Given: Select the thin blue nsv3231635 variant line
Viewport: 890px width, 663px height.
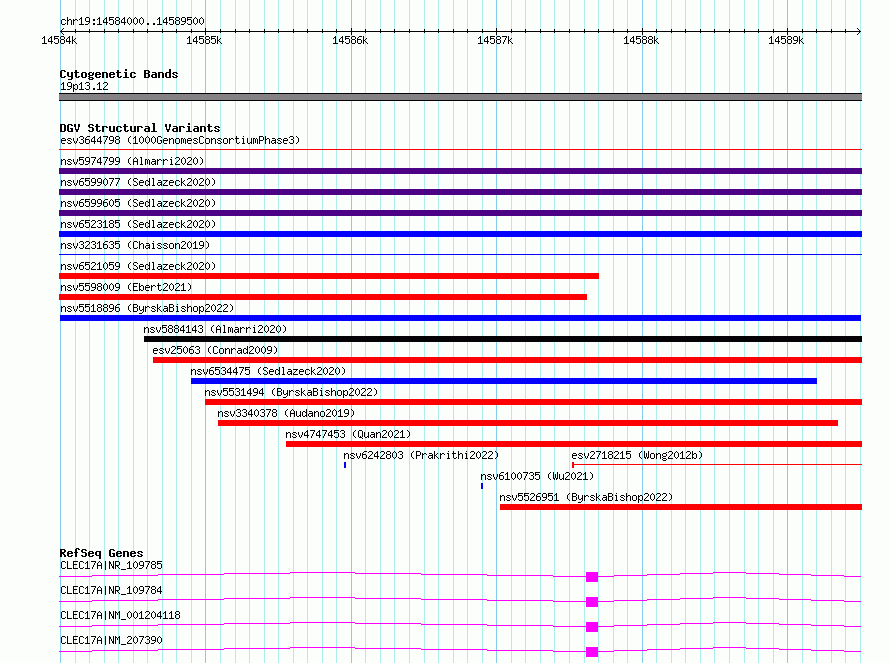Looking at the screenshot, I should pyautogui.click(x=460, y=255).
